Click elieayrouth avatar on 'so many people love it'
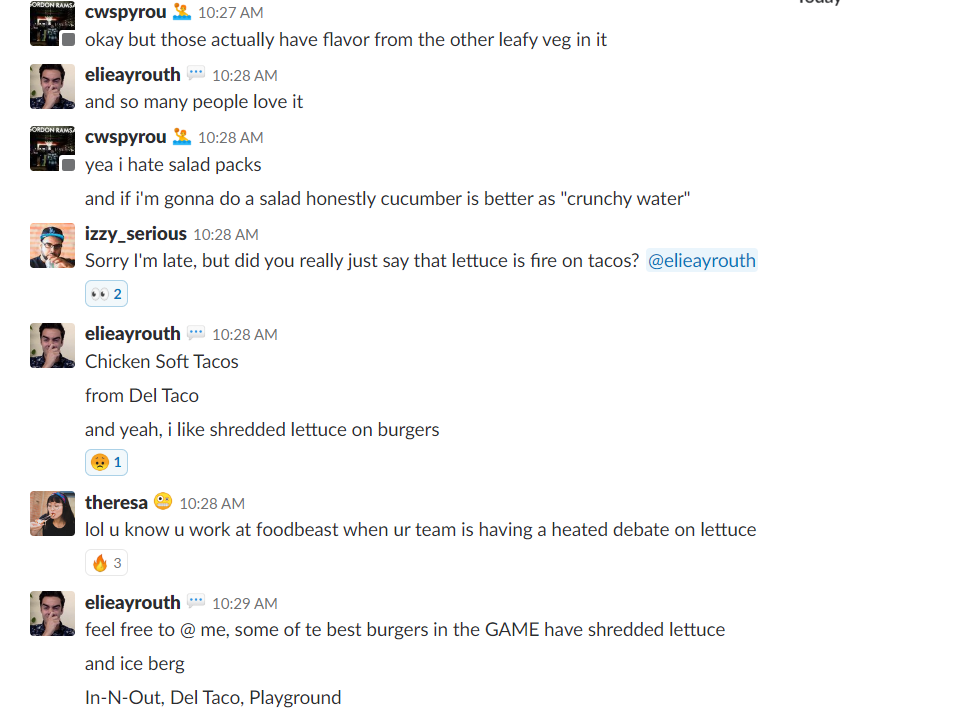973x715 pixels. pos(52,86)
